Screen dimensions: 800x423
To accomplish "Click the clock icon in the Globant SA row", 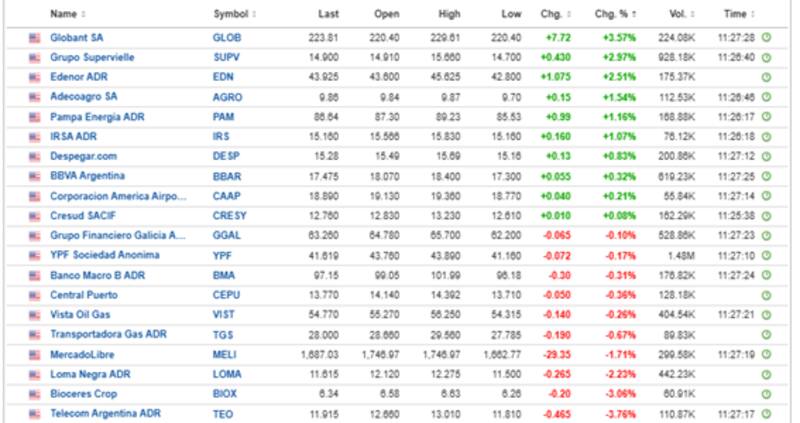I will tap(766, 38).
